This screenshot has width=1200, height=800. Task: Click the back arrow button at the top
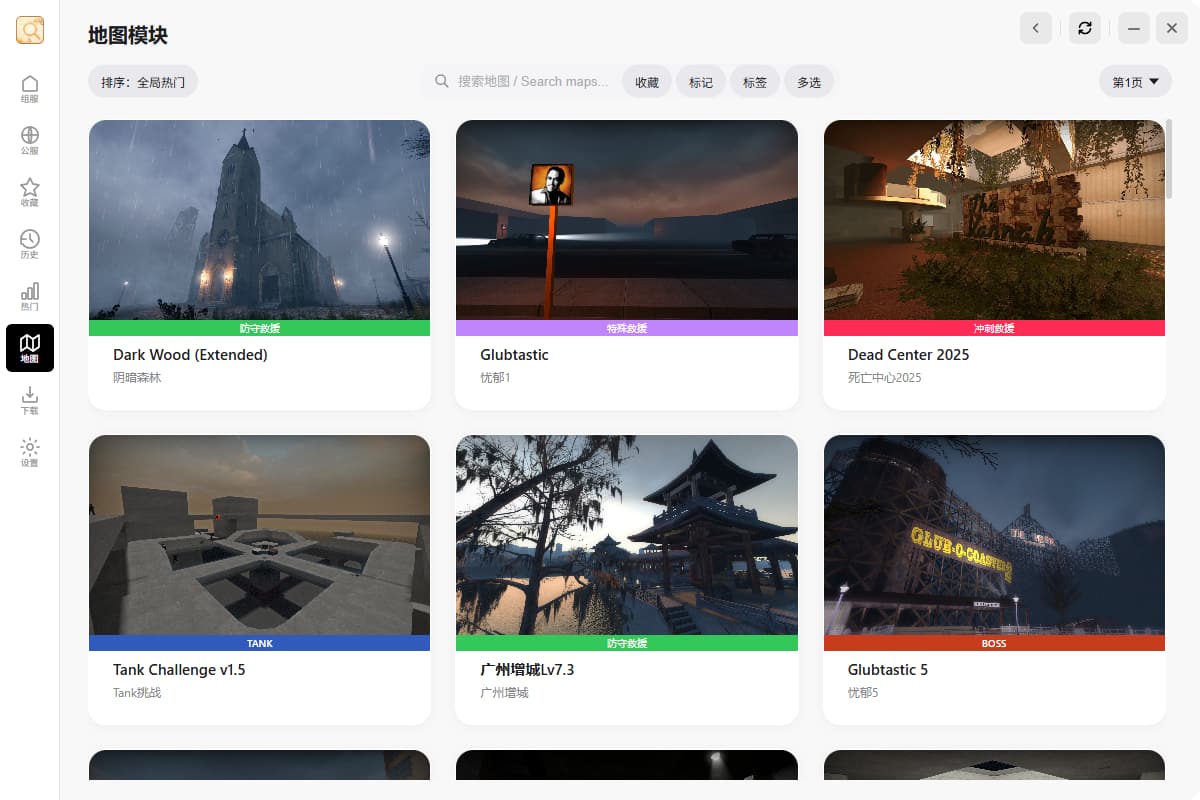[x=1036, y=28]
